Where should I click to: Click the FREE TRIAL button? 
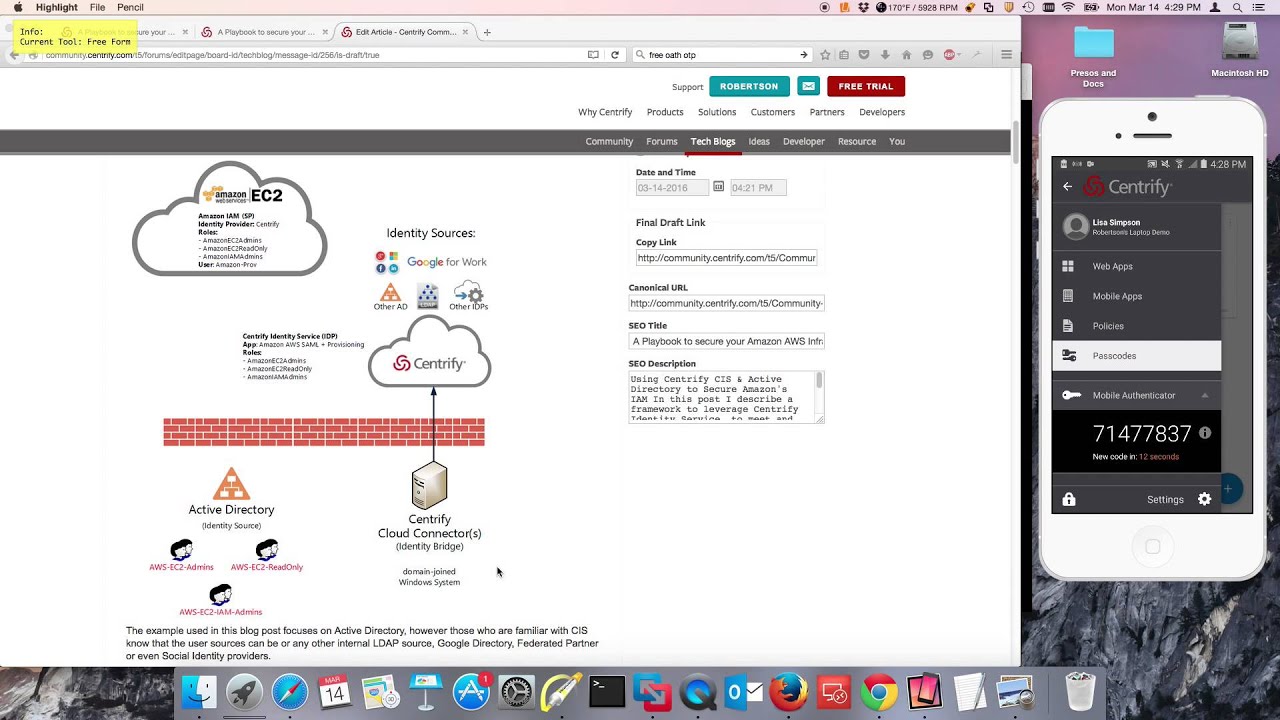tap(866, 86)
